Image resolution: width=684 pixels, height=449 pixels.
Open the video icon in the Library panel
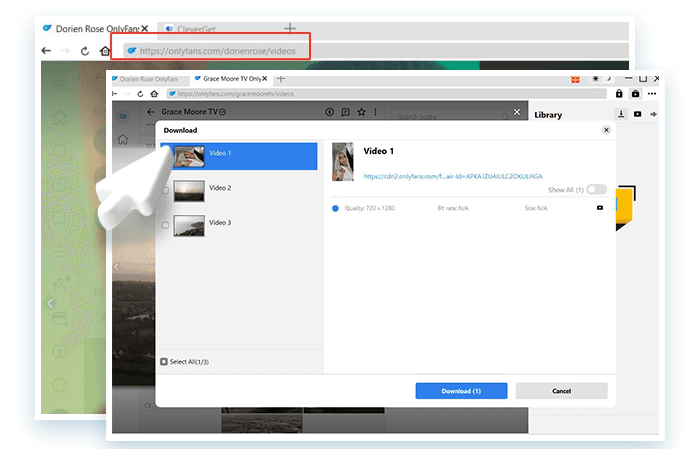pyautogui.click(x=638, y=115)
